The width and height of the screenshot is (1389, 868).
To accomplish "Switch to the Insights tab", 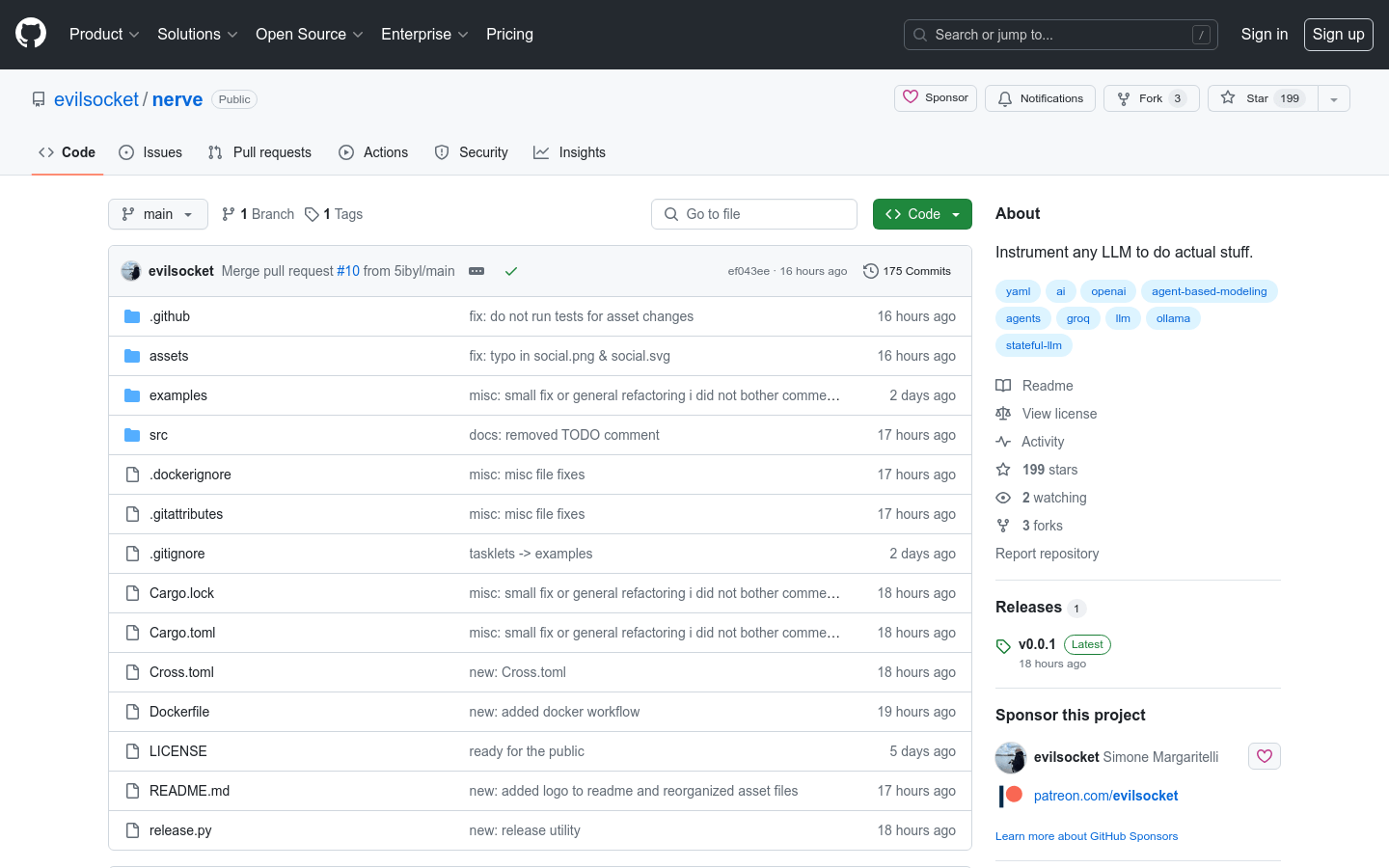I will pyautogui.click(x=570, y=152).
